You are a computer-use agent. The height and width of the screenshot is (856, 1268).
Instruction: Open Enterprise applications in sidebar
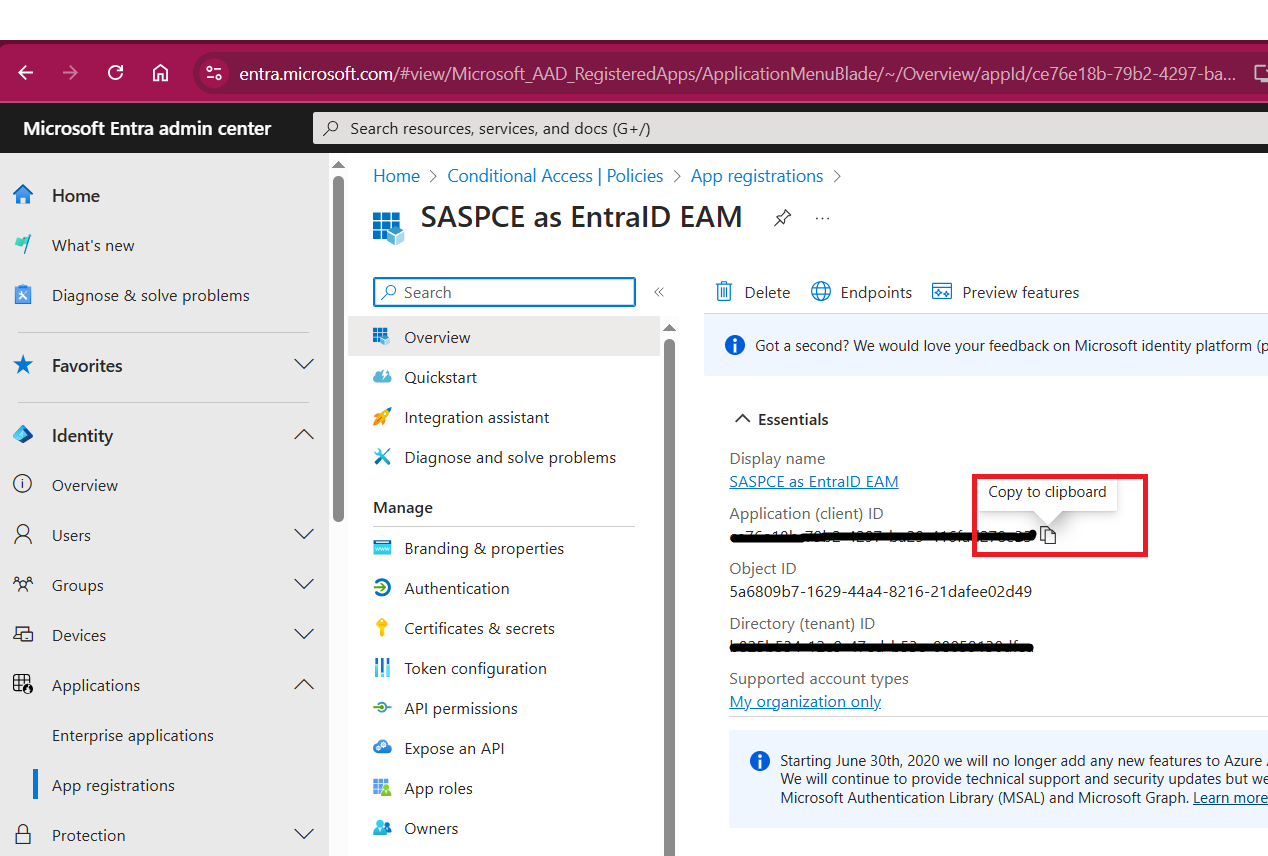point(132,735)
